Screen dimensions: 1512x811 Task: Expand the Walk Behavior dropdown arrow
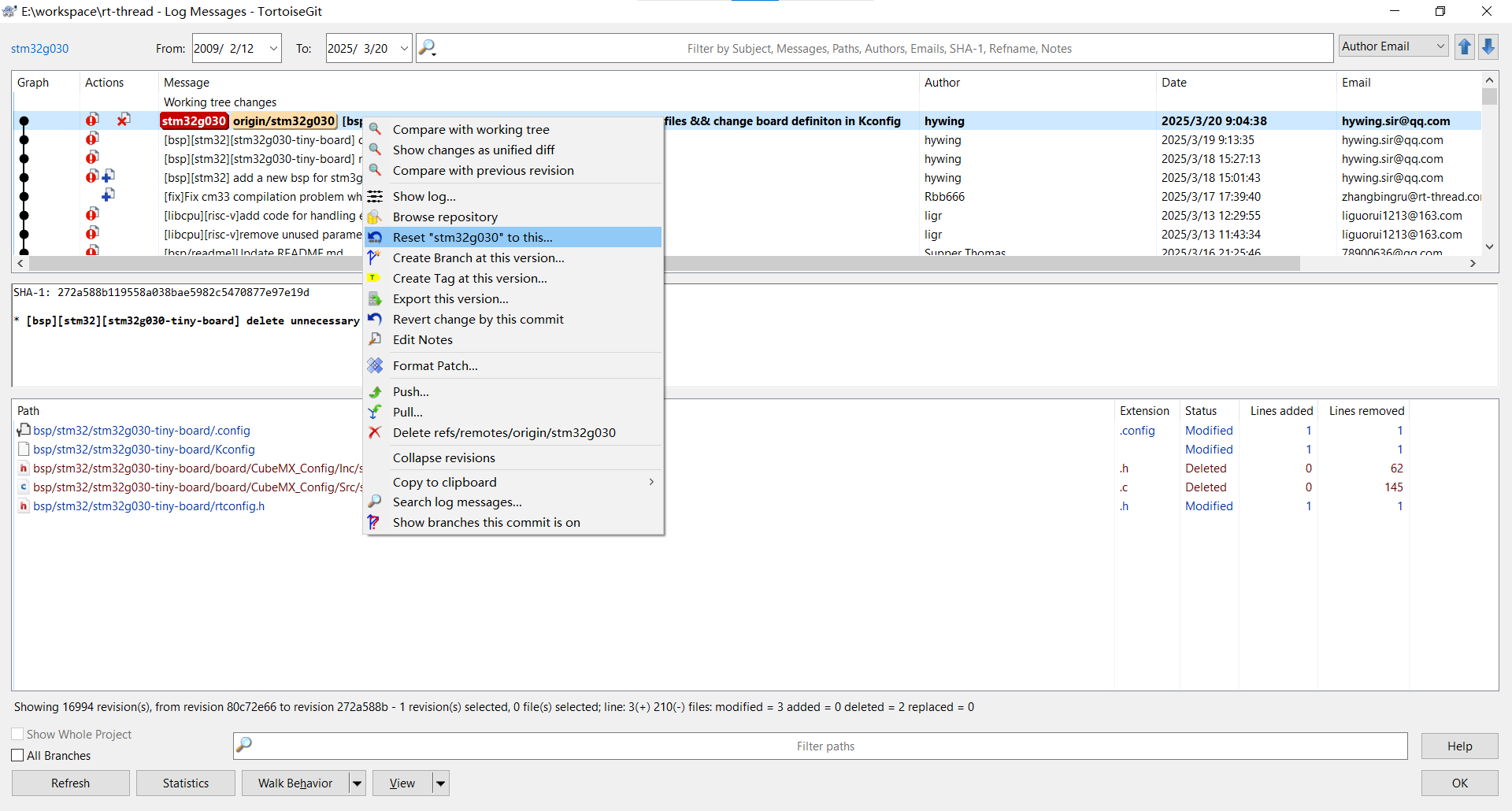pos(358,783)
